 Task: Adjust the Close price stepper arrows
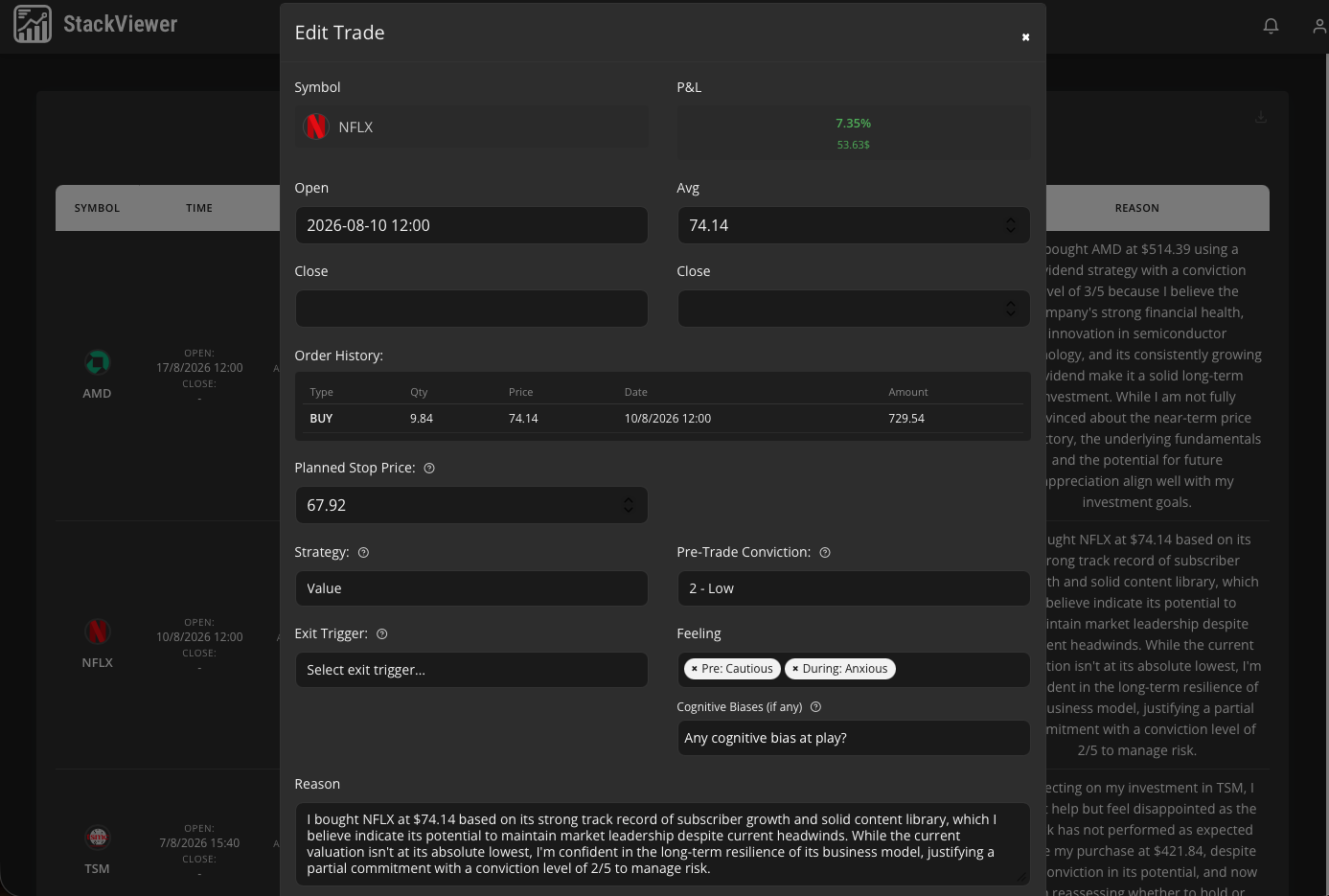tap(1011, 309)
